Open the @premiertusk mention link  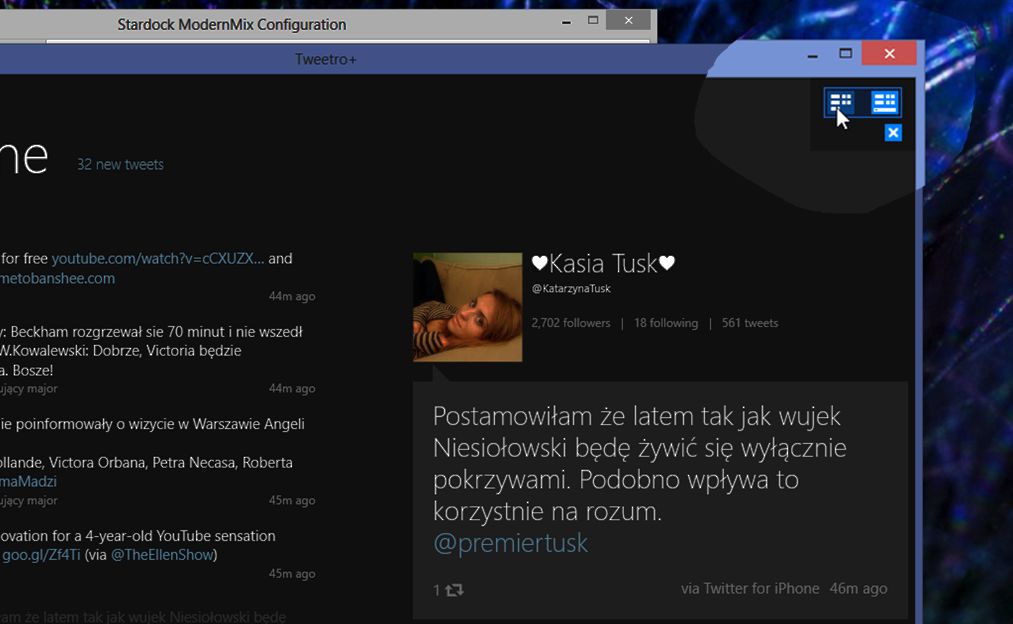point(510,543)
